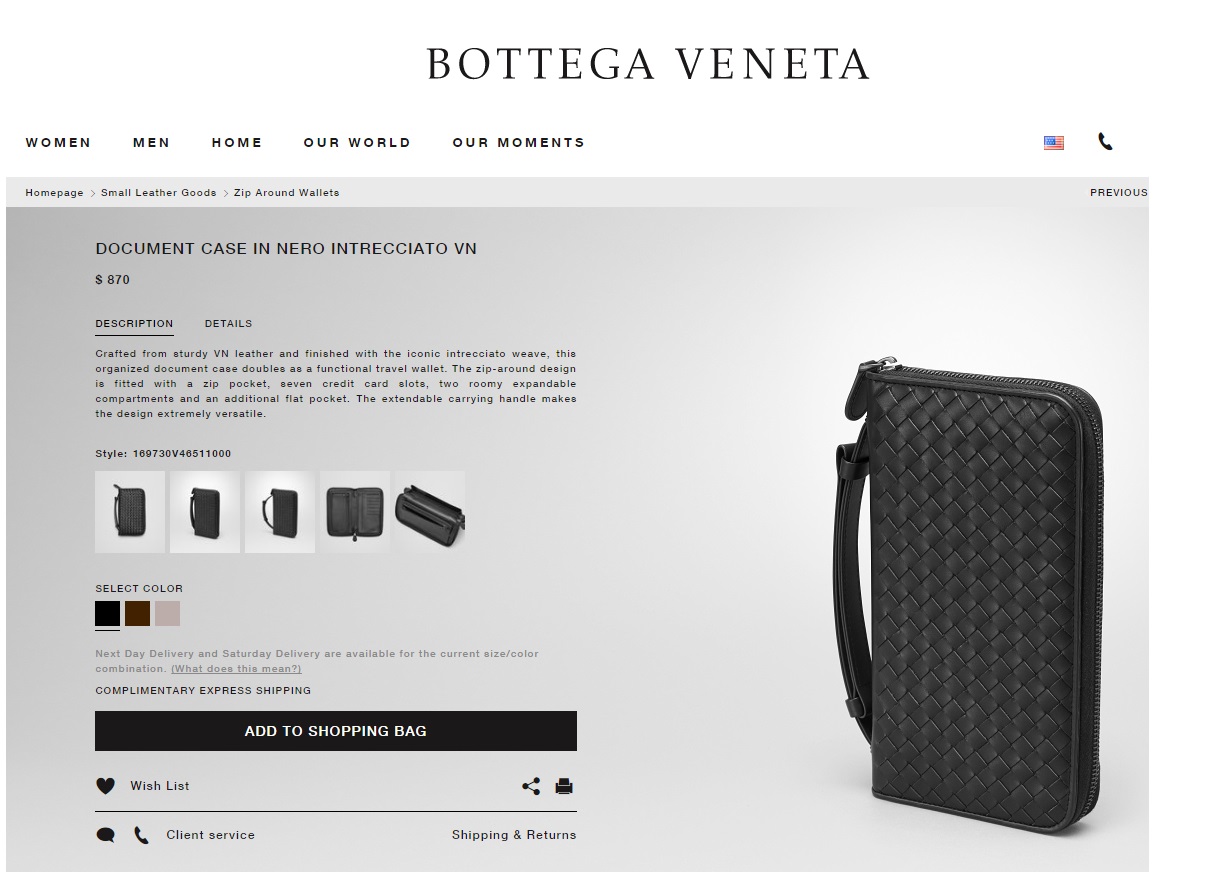Screen dimensions: 1216x872
Task: Select the DESCRIPTION tab
Action: 134,324
